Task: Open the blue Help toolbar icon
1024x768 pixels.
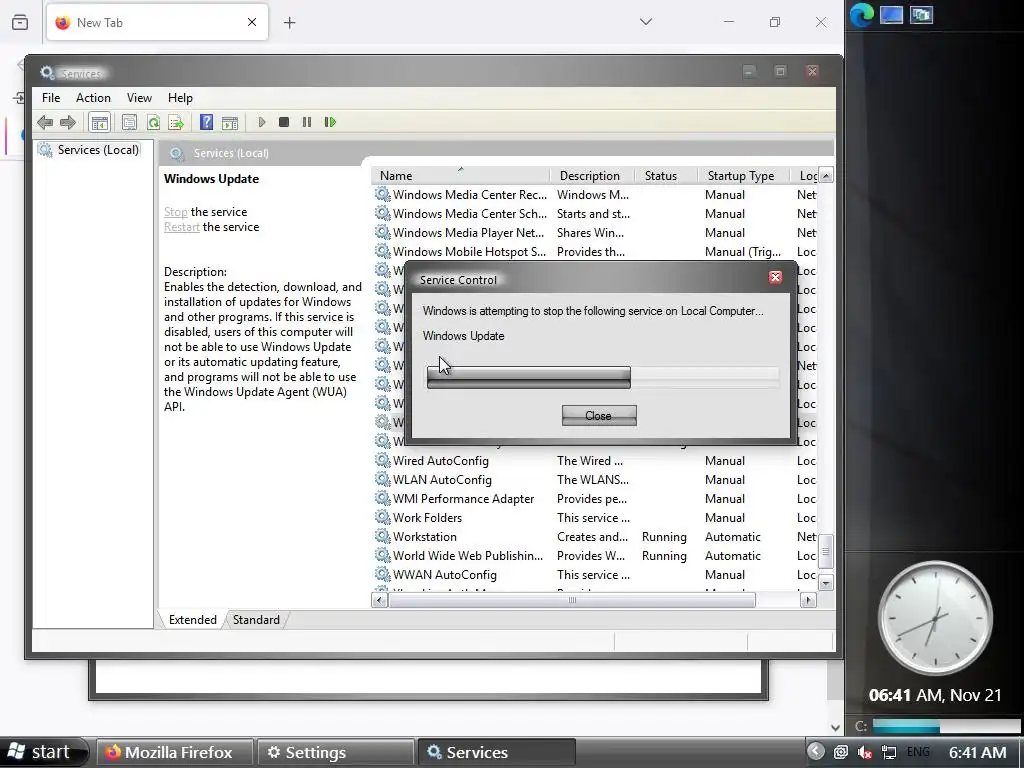Action: (206, 122)
